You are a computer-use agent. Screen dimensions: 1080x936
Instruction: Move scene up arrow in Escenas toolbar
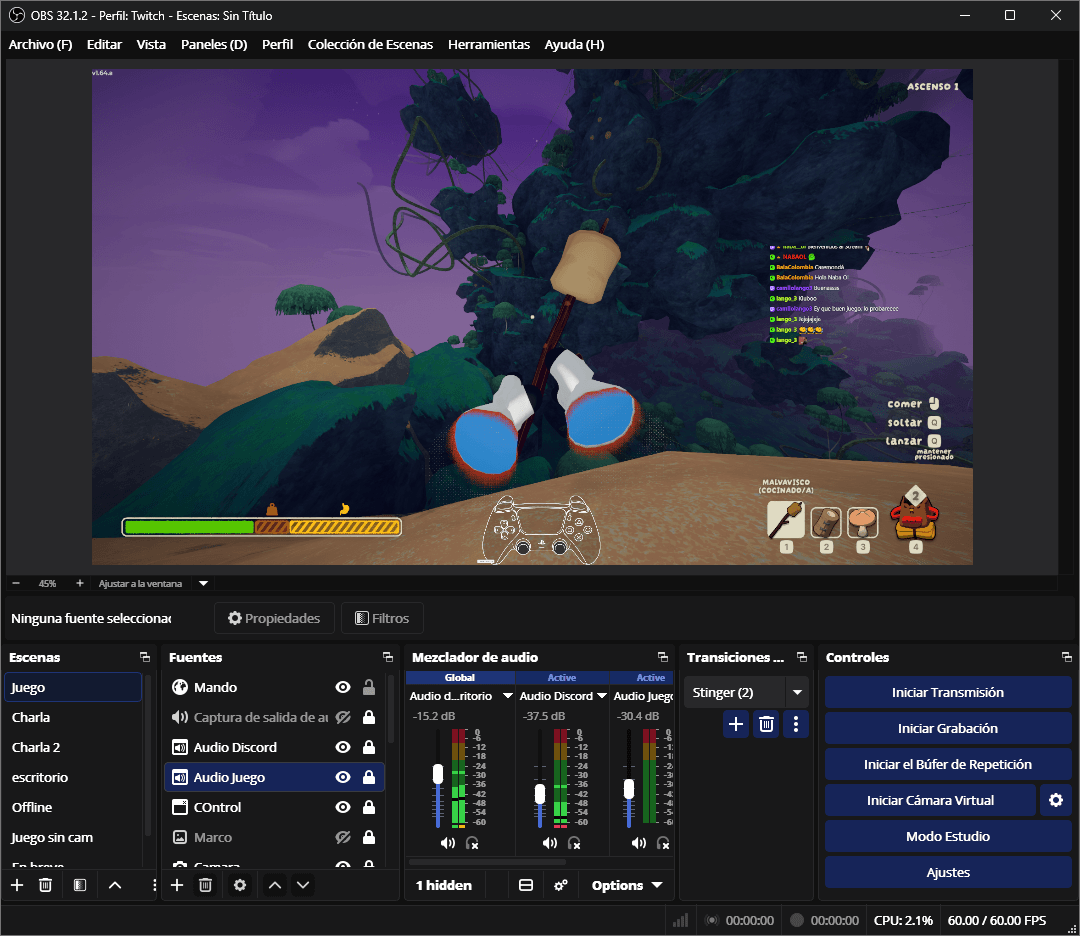[115, 885]
